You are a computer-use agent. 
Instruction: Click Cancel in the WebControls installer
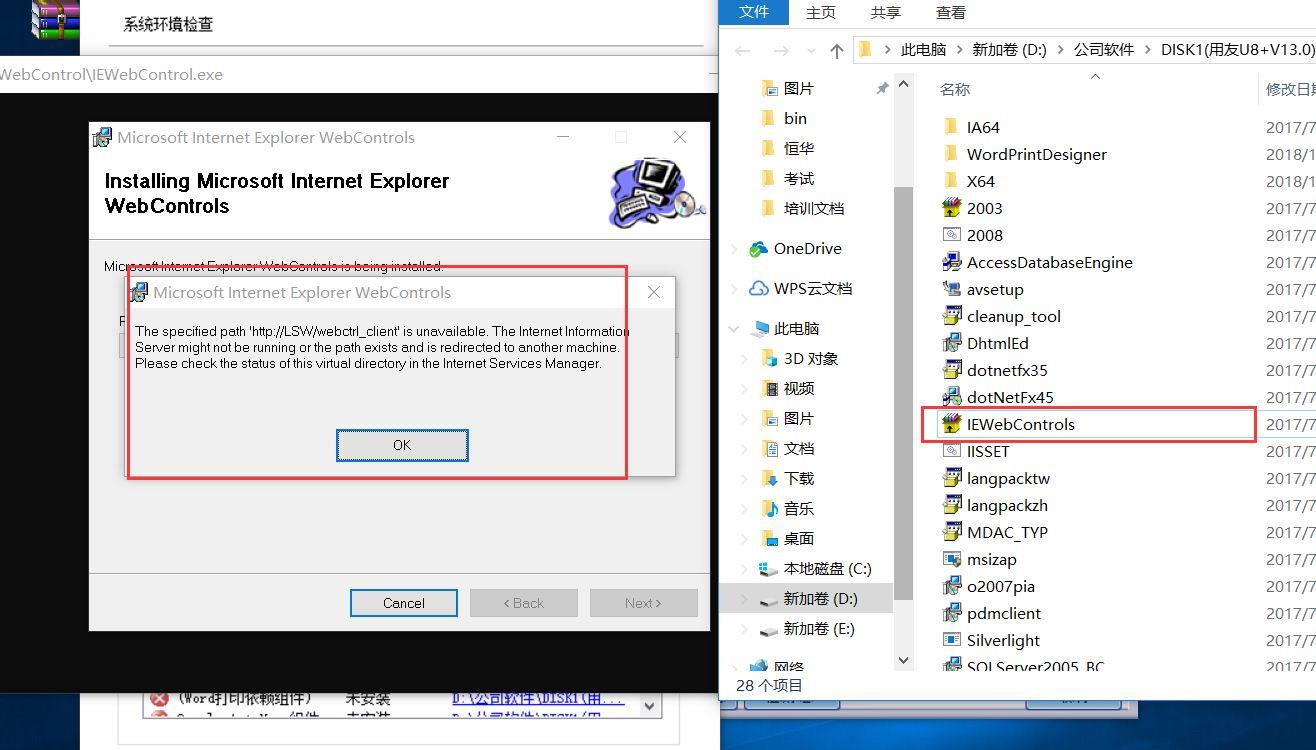[x=404, y=603]
